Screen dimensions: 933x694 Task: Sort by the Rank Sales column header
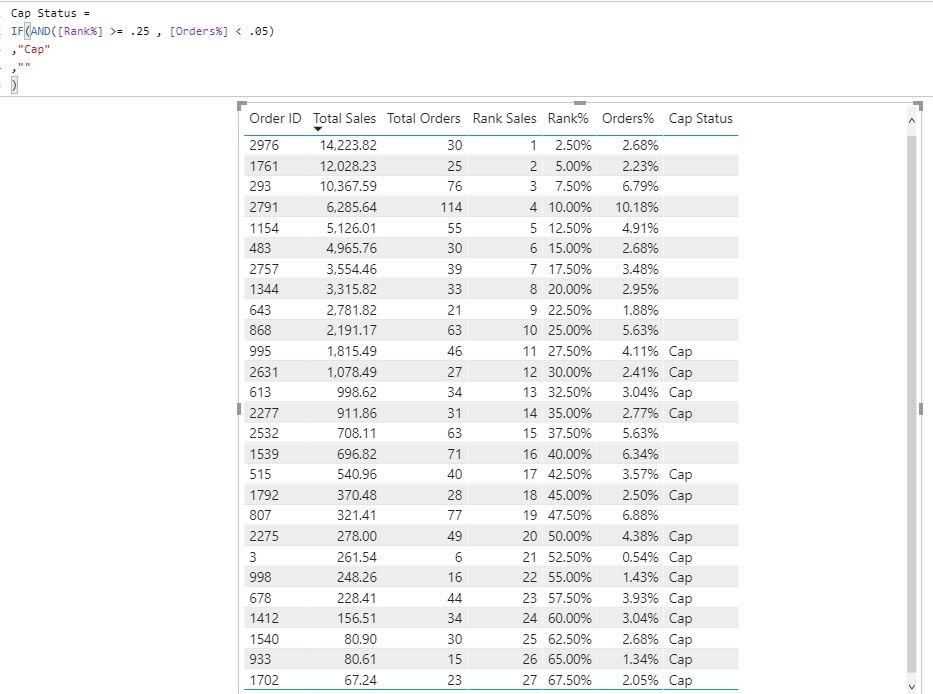coord(505,118)
